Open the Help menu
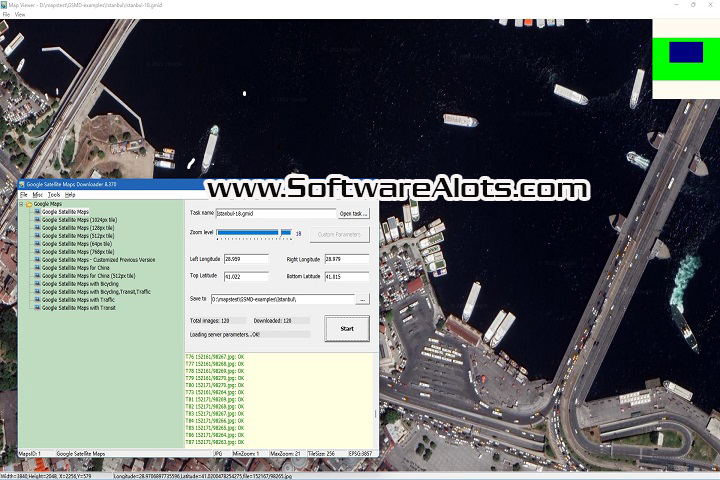This screenshot has height=480, width=720. (x=70, y=195)
